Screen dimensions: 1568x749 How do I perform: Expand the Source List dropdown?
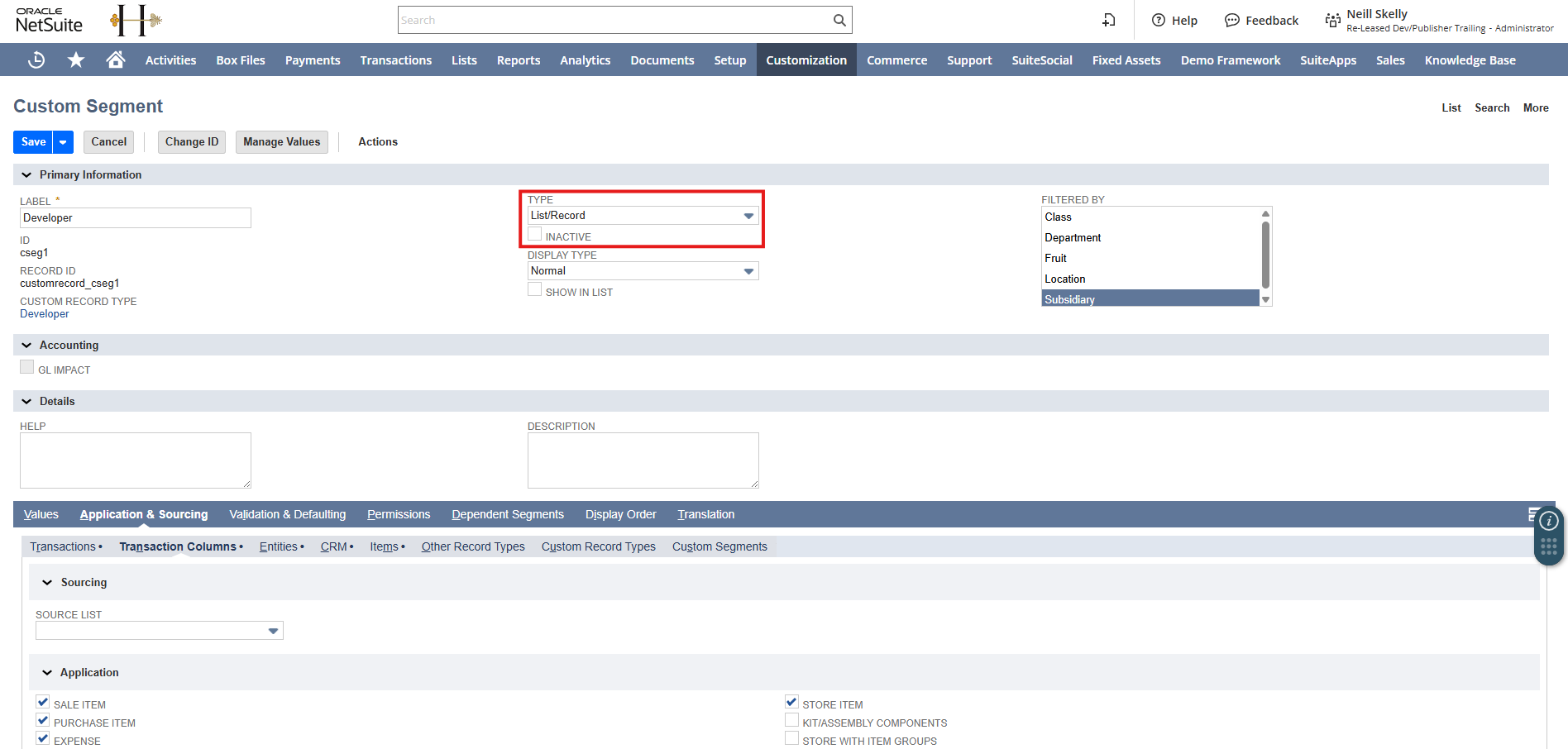[159, 631]
